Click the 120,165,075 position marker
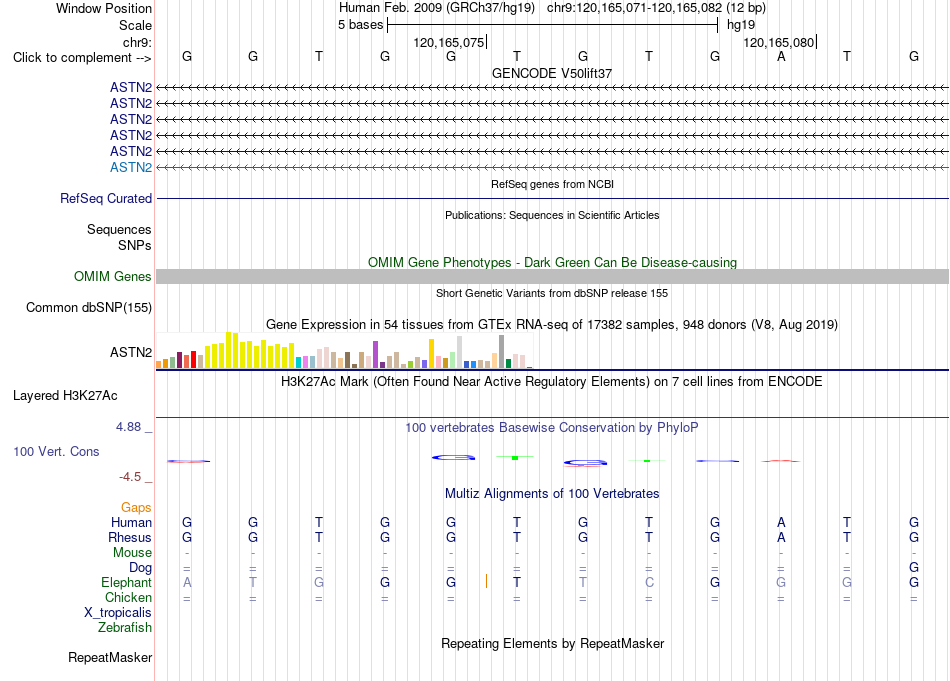 [x=449, y=42]
